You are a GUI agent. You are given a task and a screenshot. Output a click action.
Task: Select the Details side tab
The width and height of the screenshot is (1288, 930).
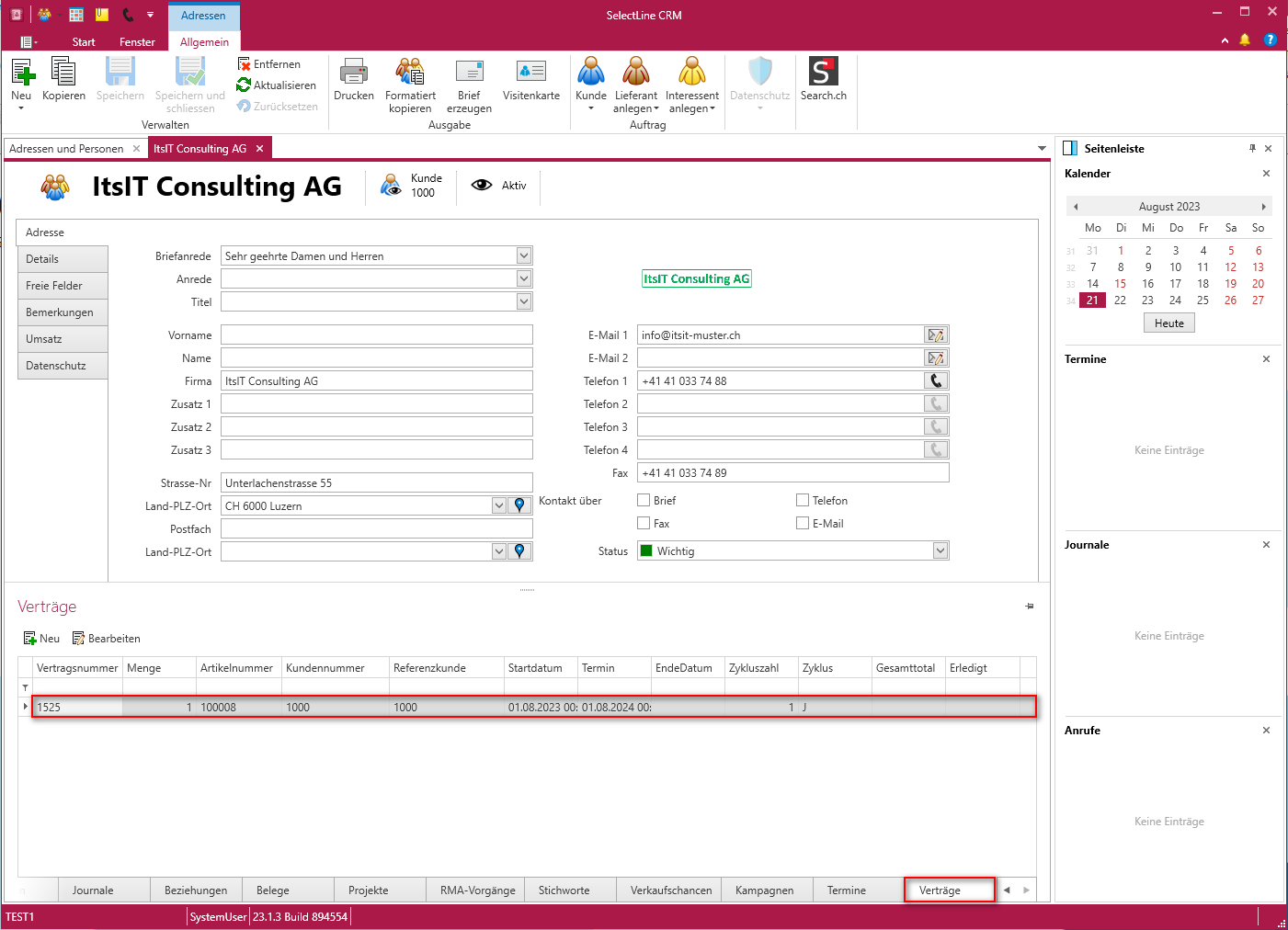click(63, 259)
